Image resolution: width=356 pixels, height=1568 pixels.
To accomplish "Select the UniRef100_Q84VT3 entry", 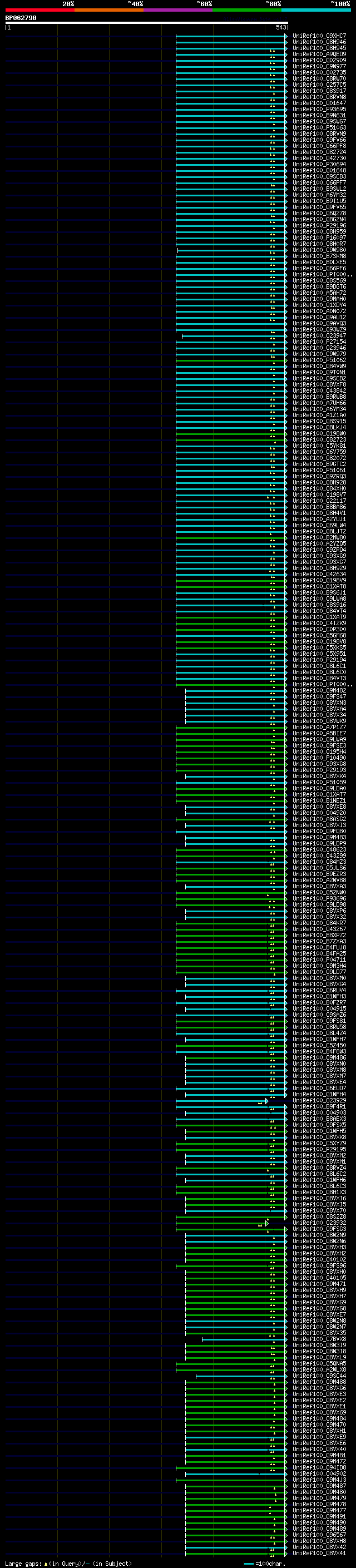I will coord(319,679).
